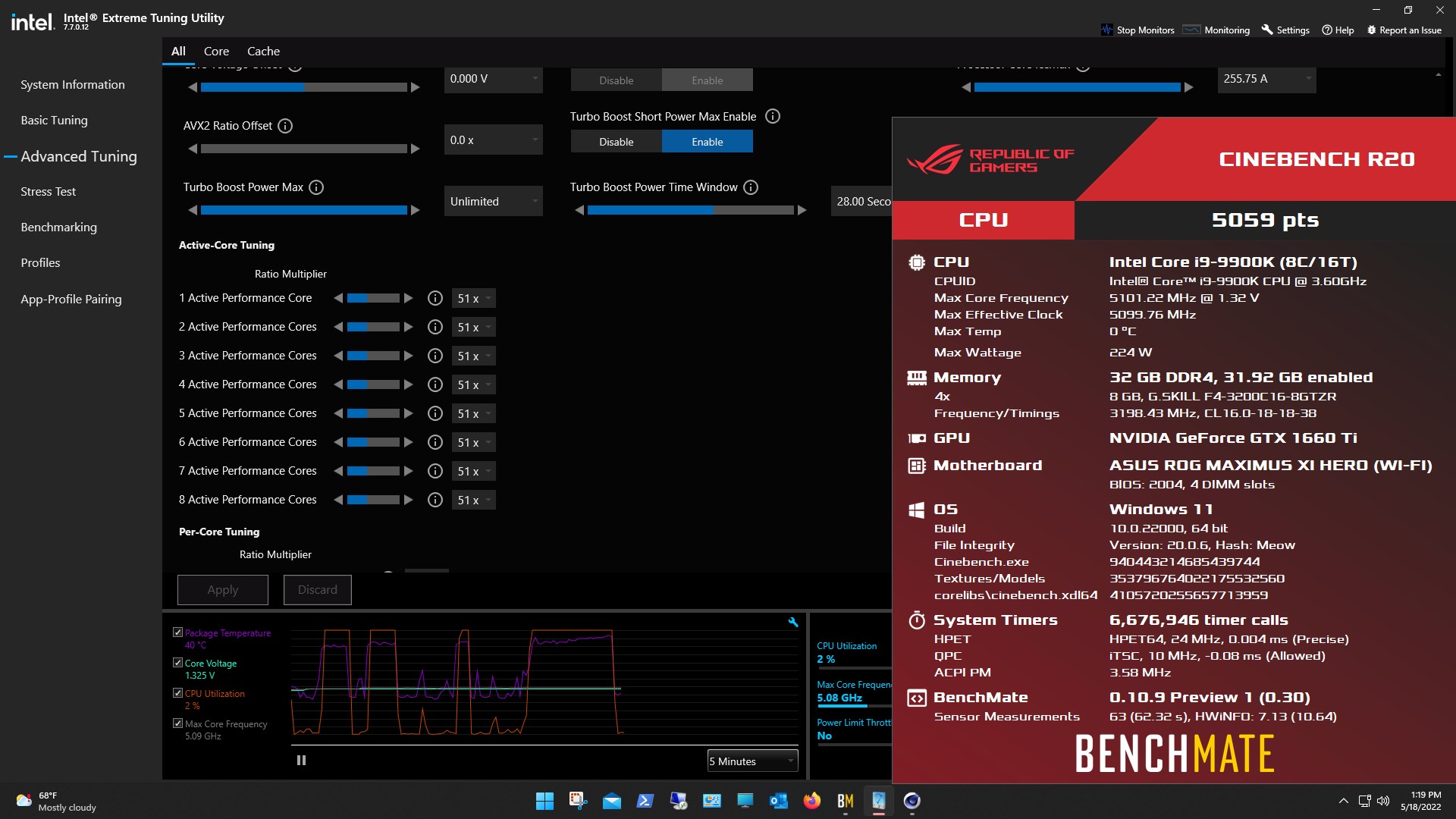Viewport: 1456px width, 819px height.
Task: Click Stop Monitors
Action: click(x=1137, y=30)
